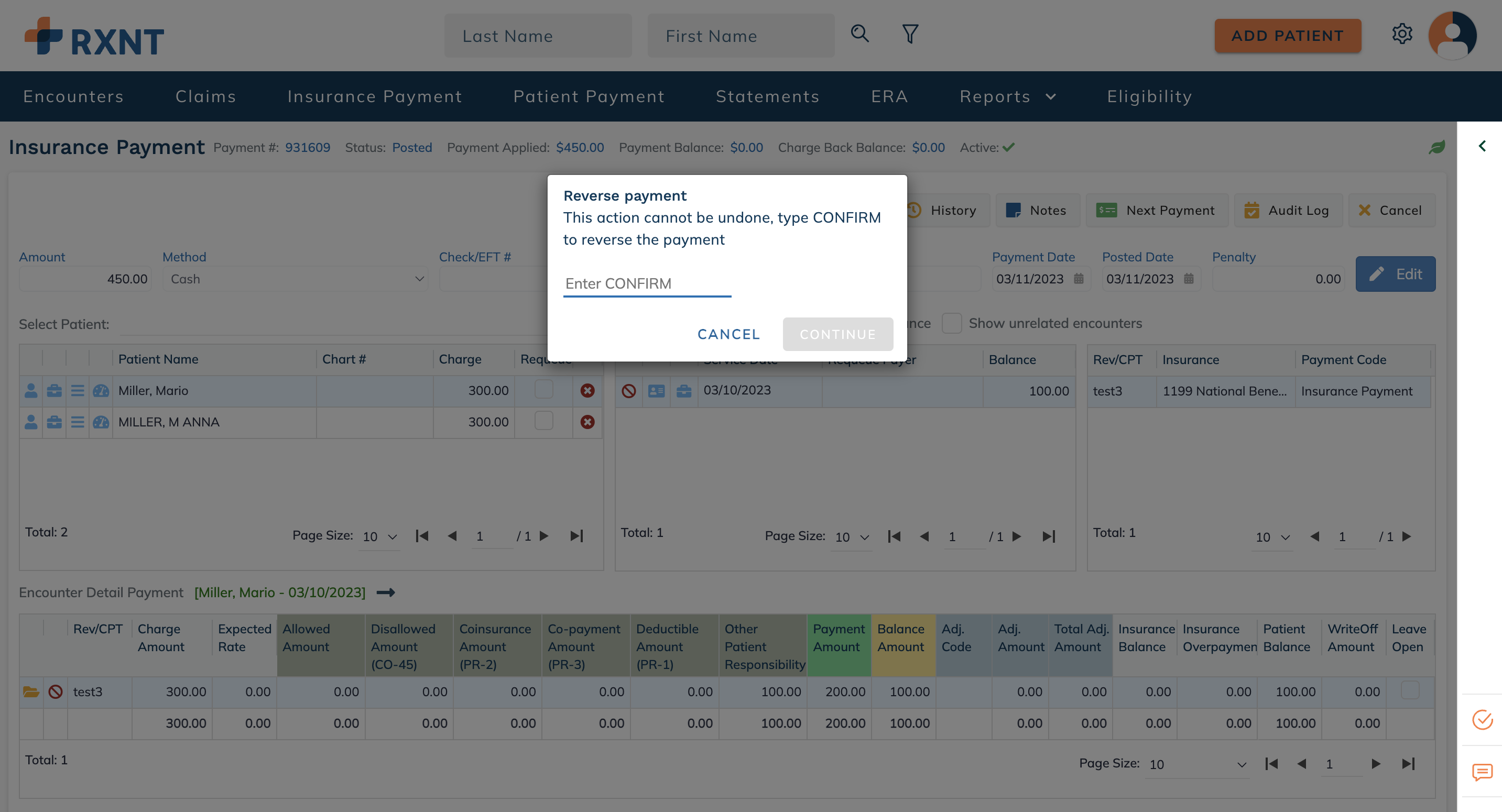
Task: Enable Show unrelated encounters checkbox
Action: pyautogui.click(x=952, y=323)
